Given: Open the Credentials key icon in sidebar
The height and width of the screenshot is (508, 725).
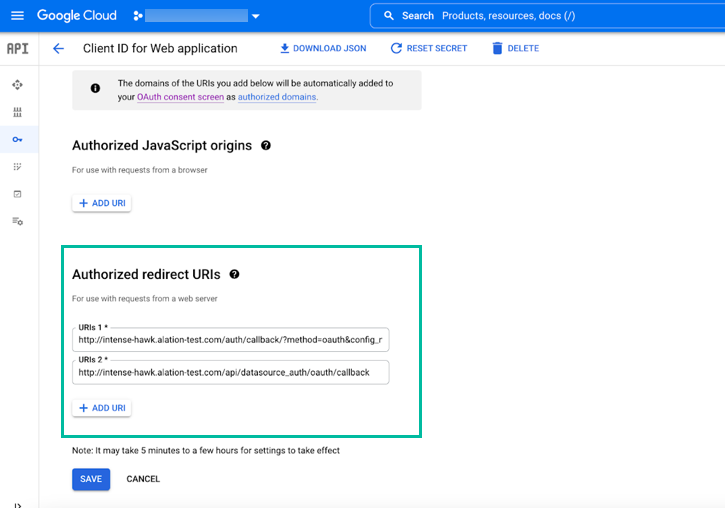Looking at the screenshot, I should point(18,139).
